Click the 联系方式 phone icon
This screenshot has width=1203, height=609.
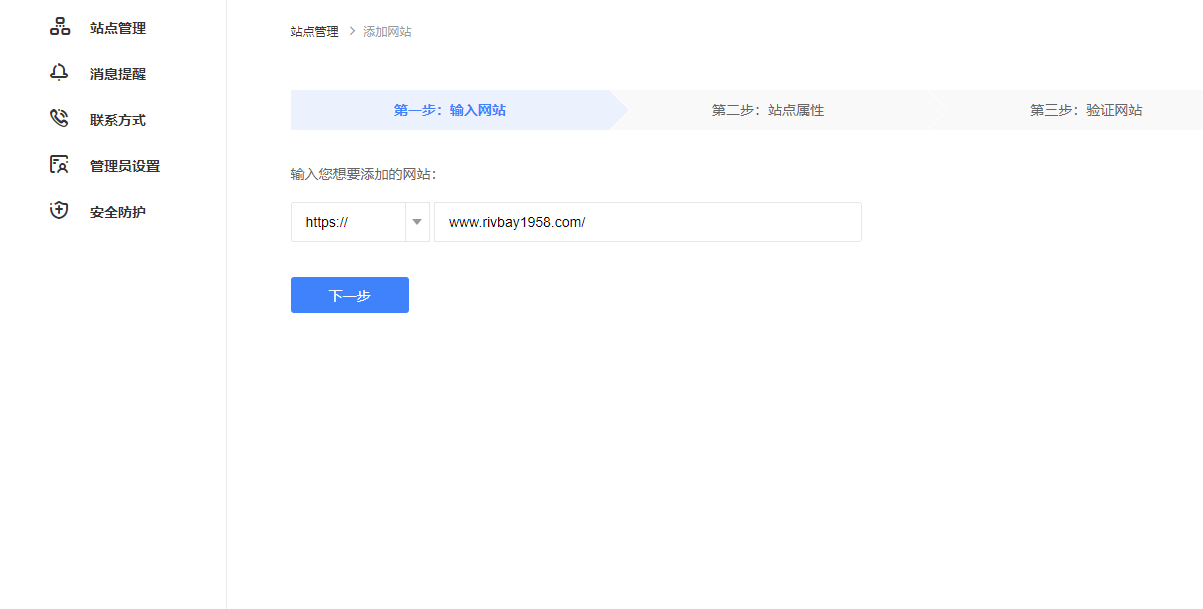click(59, 119)
